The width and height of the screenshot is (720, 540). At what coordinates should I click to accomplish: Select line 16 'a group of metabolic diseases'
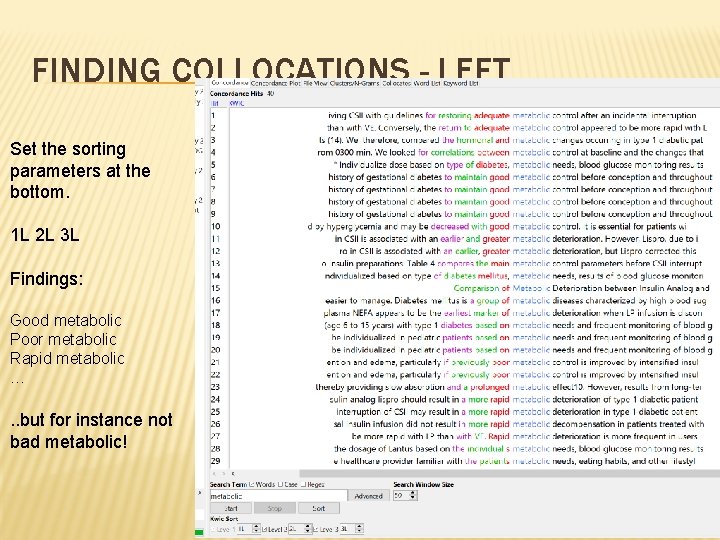[515, 300]
